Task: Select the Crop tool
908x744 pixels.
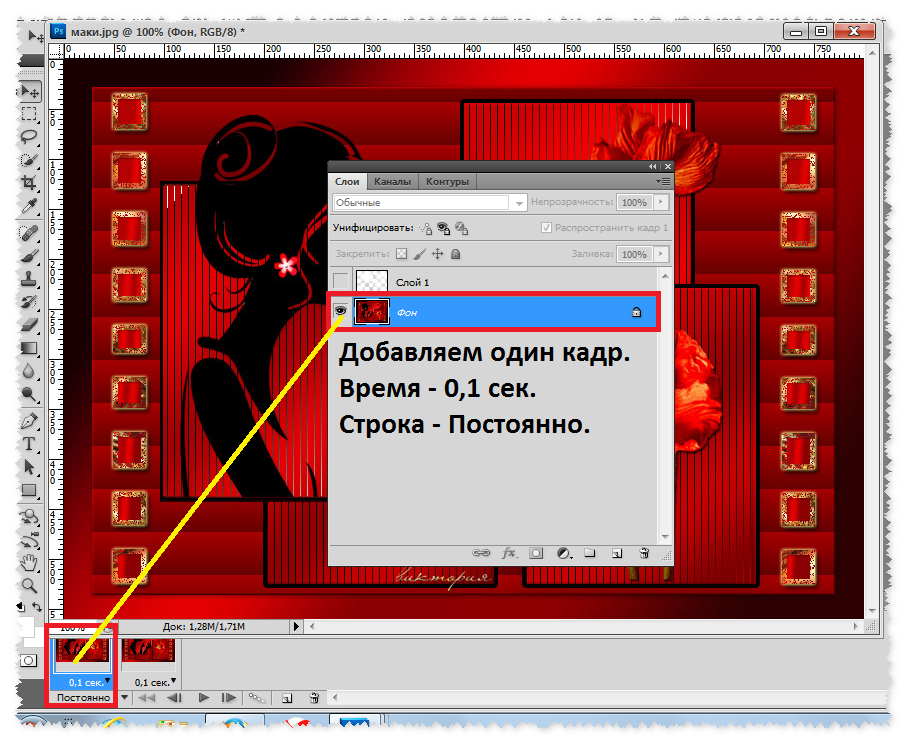Action: click(x=29, y=183)
